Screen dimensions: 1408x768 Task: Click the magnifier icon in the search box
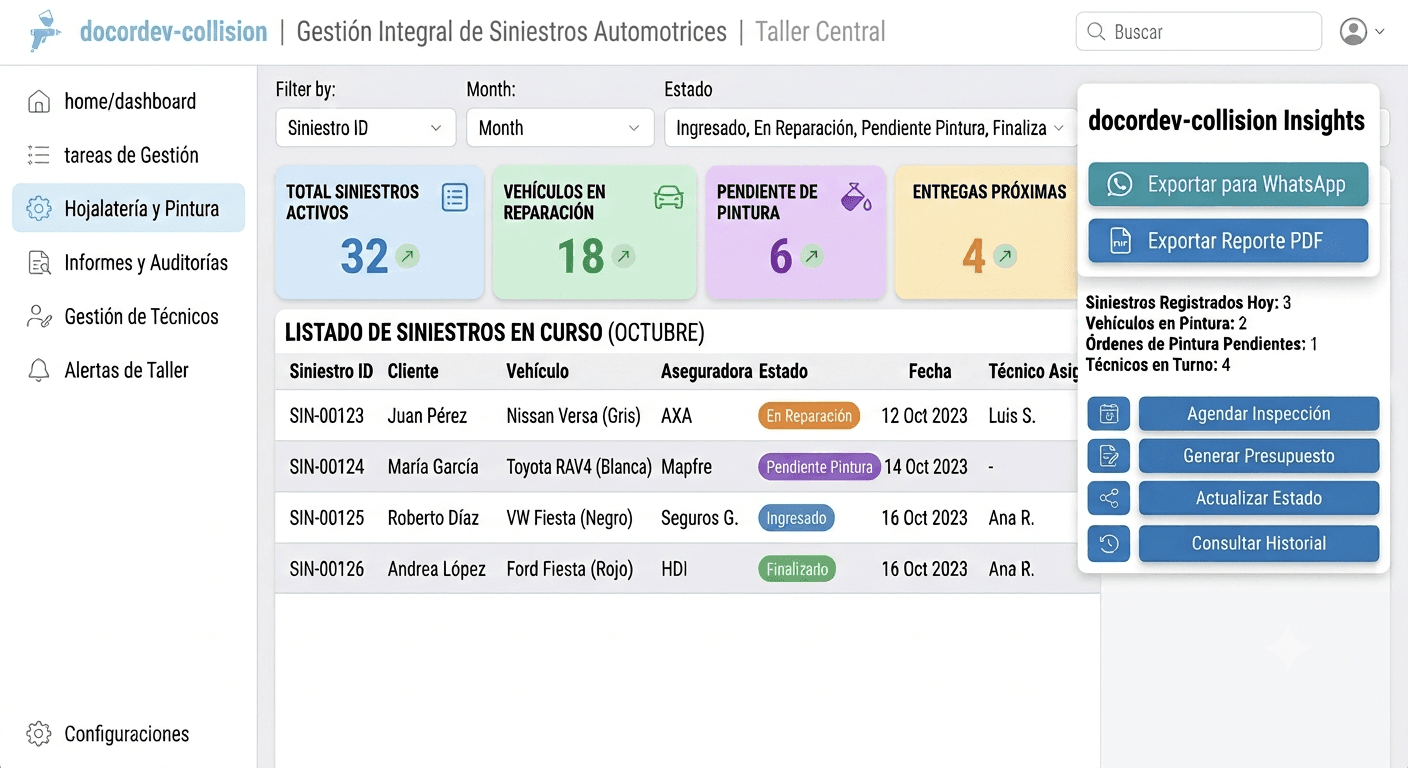[x=1096, y=32]
